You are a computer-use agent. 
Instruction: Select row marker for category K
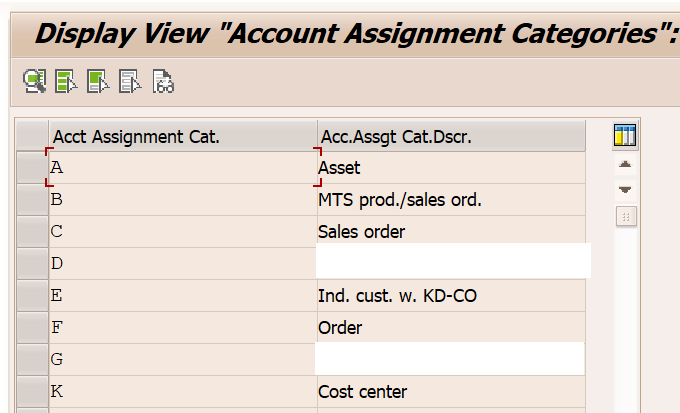(x=33, y=392)
